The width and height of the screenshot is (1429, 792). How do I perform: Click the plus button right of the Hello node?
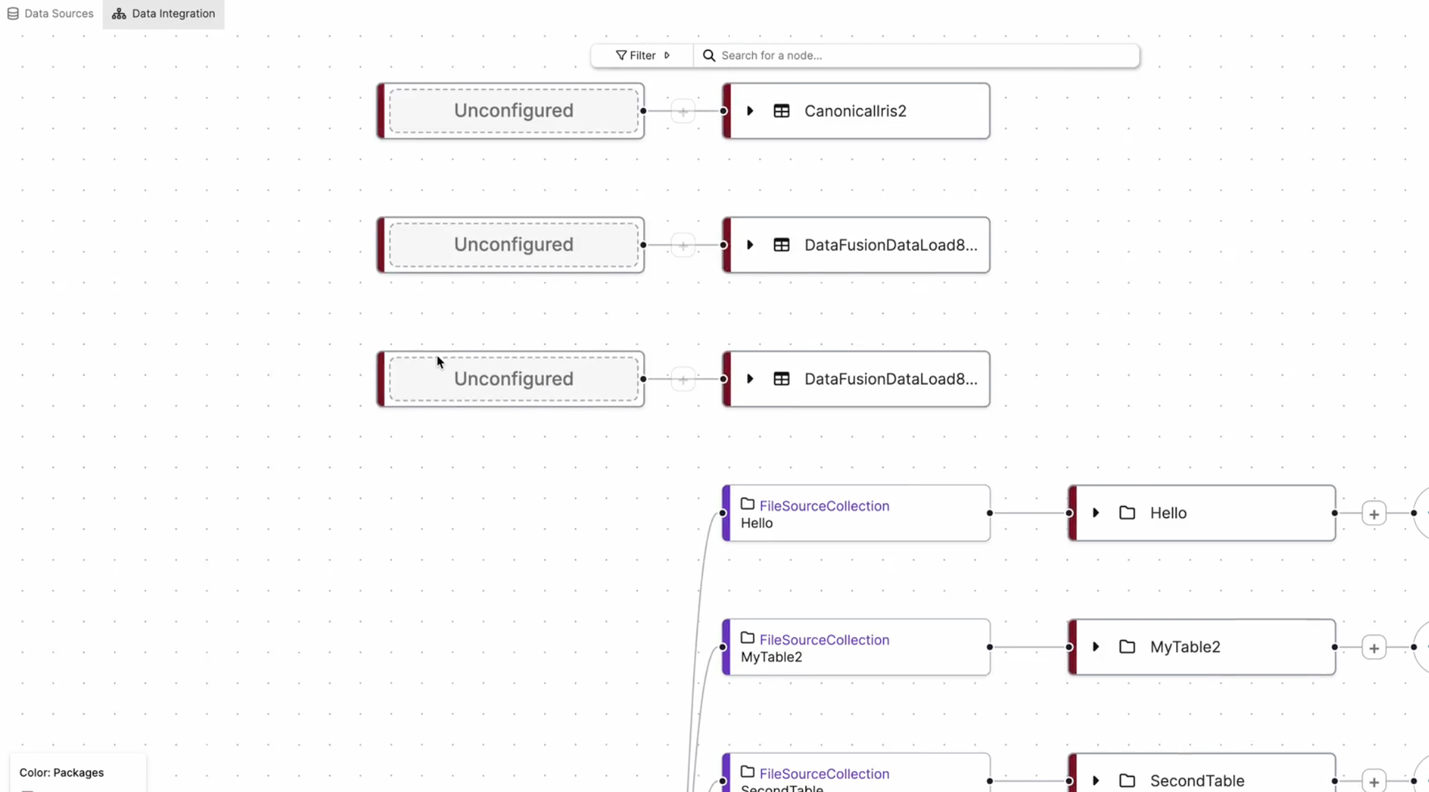[x=1374, y=514]
